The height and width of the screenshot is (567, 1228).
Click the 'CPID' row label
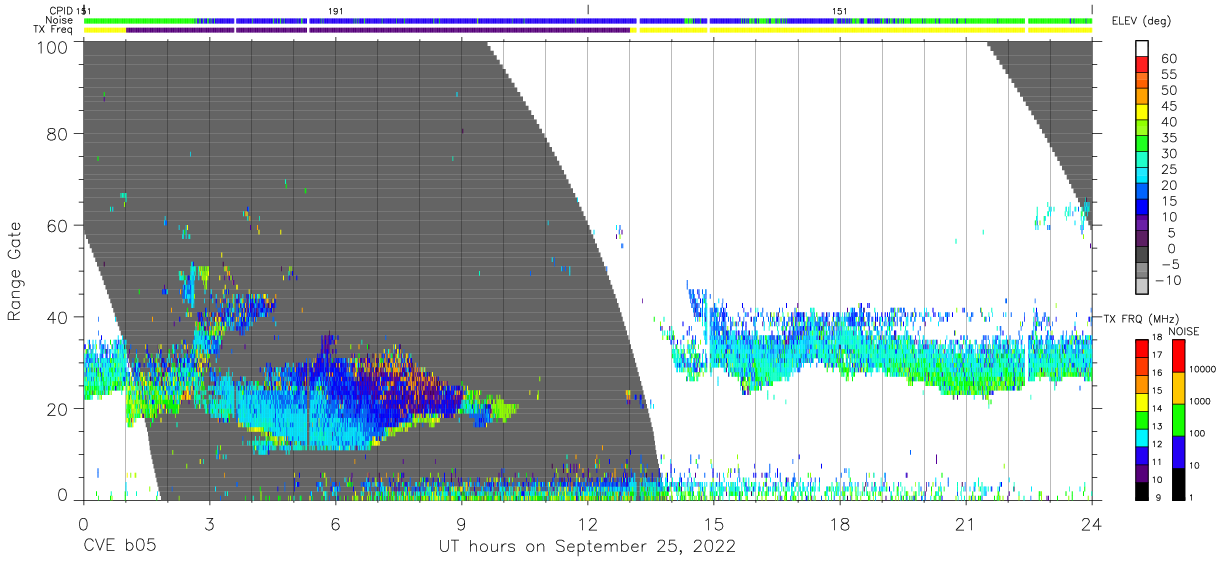point(62,11)
